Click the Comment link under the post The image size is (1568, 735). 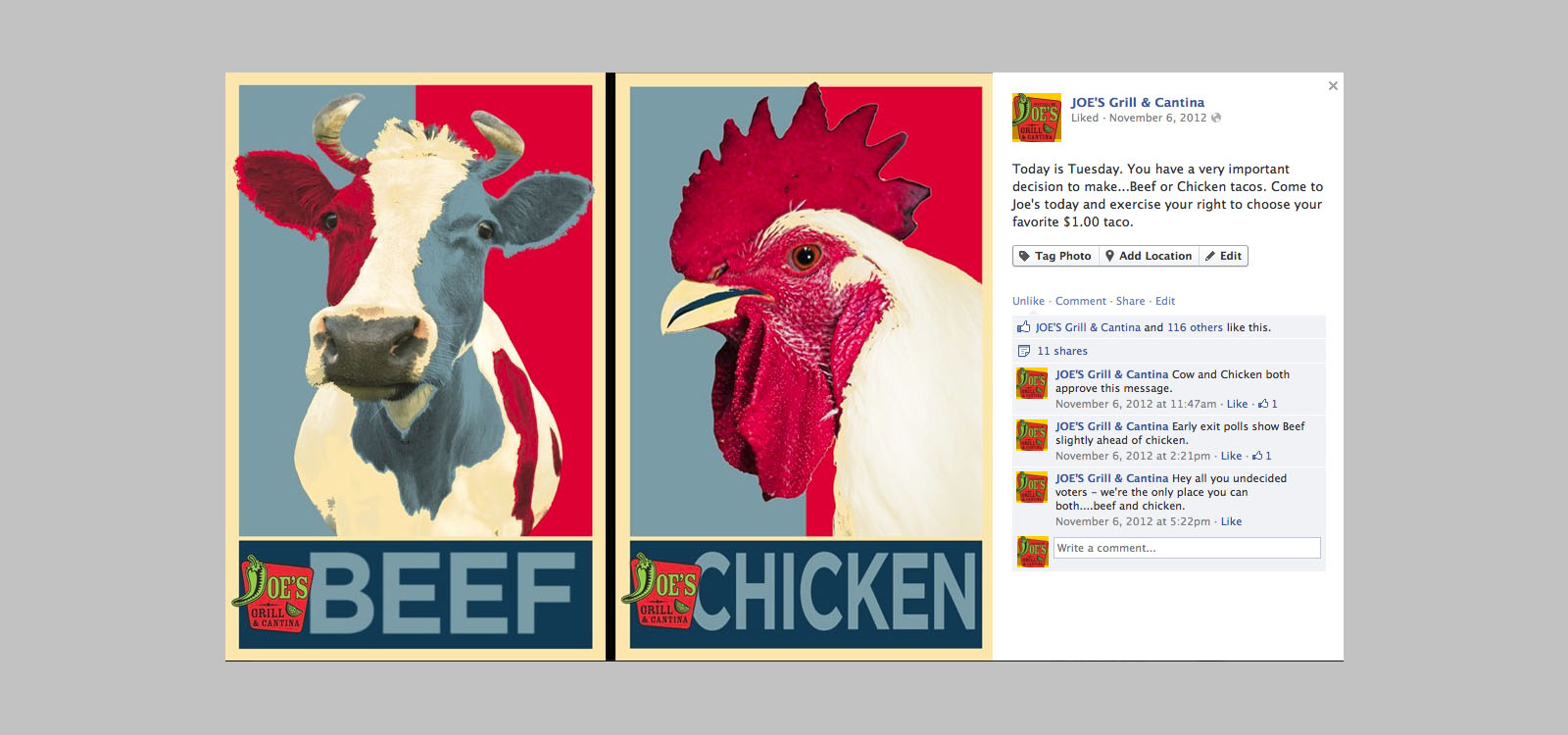1080,301
